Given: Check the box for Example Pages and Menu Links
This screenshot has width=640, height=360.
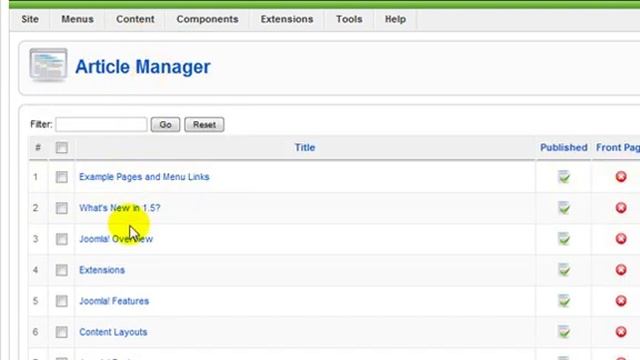Looking at the screenshot, I should point(62,177).
